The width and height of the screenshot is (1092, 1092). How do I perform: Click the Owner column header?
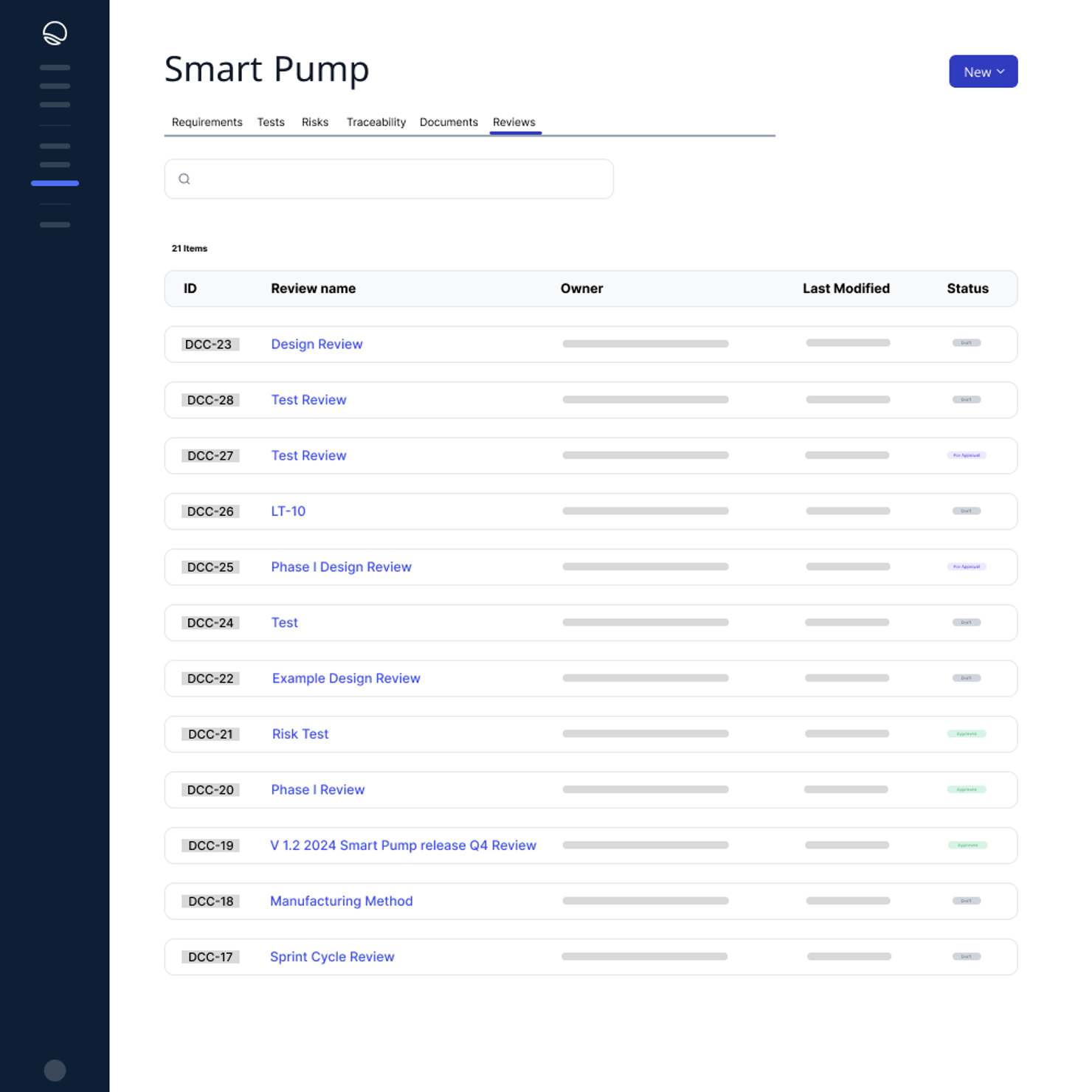[x=581, y=288]
